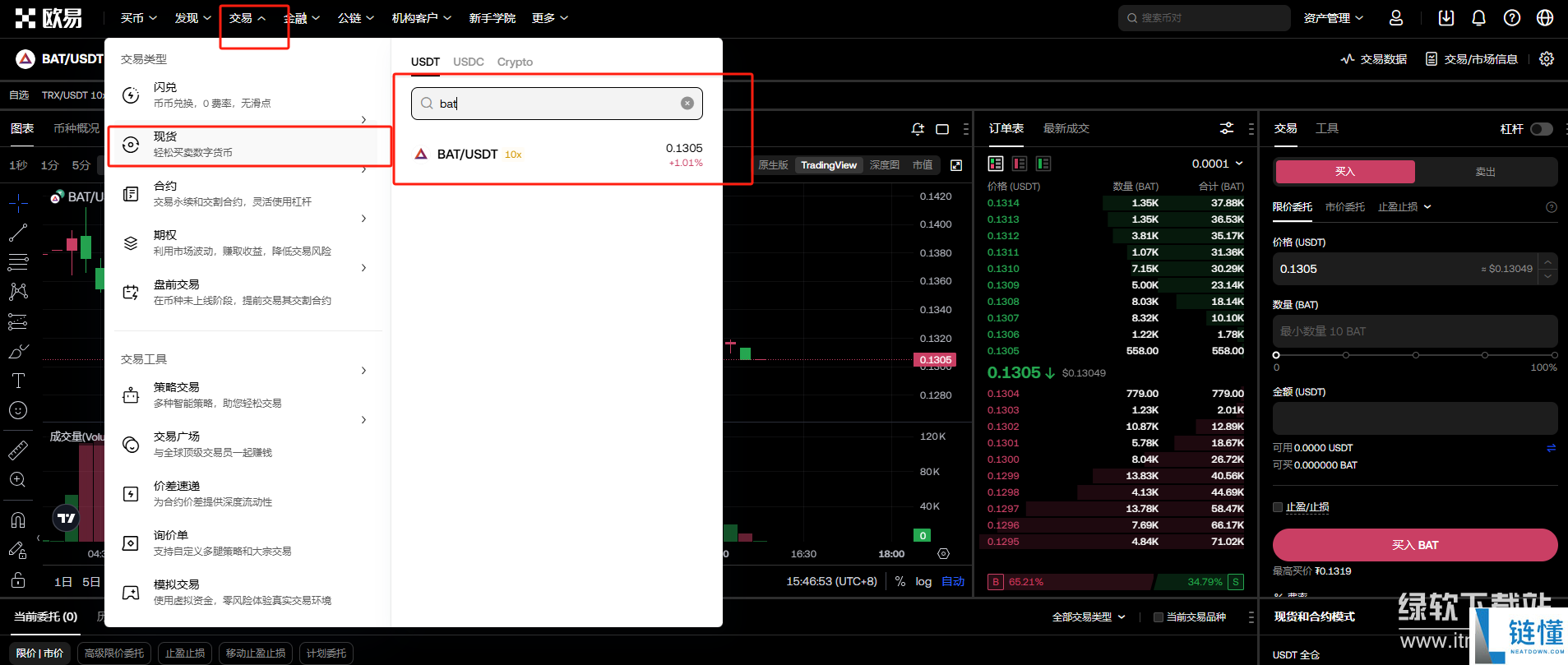Switch to 最新成交 tab
The height and width of the screenshot is (665, 1568).
point(1066,128)
